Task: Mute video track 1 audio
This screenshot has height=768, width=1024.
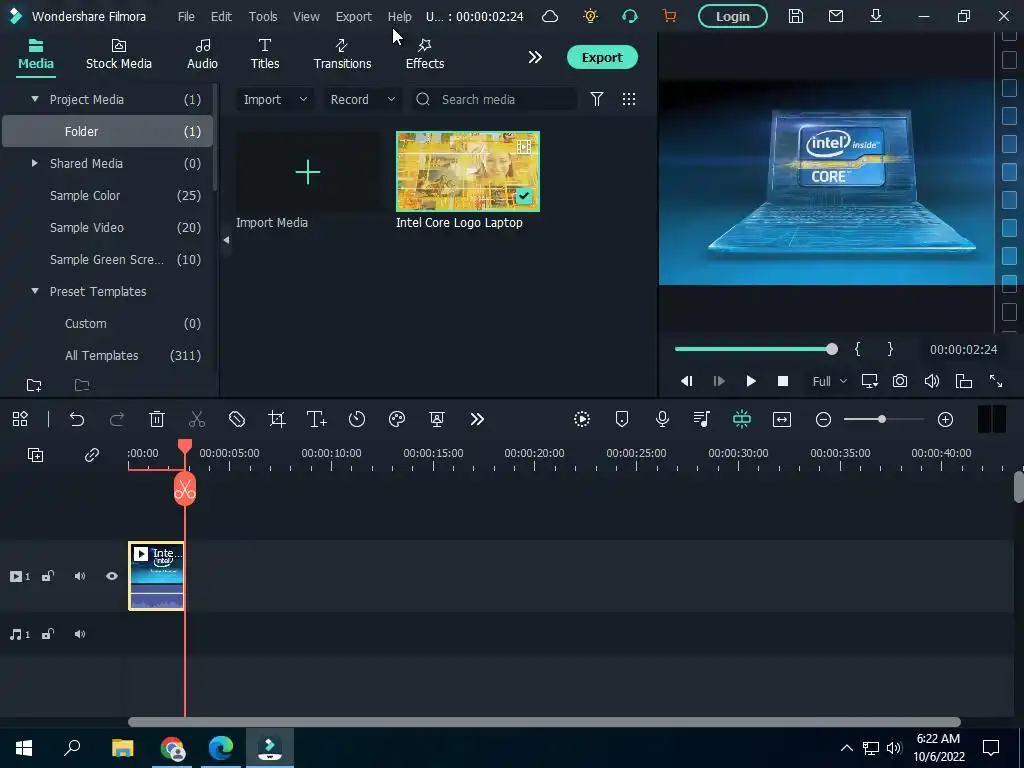Action: (x=80, y=576)
